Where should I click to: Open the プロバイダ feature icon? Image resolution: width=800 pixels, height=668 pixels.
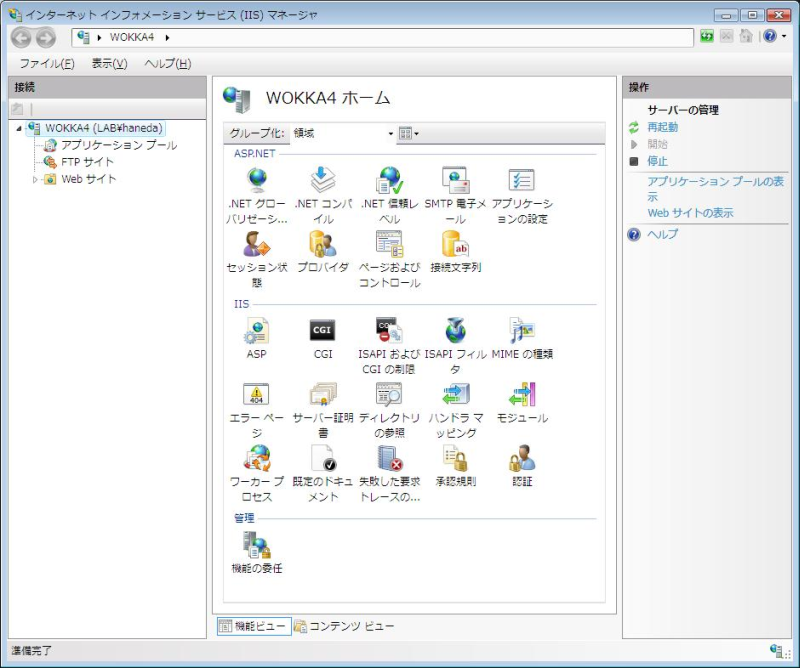(323, 244)
